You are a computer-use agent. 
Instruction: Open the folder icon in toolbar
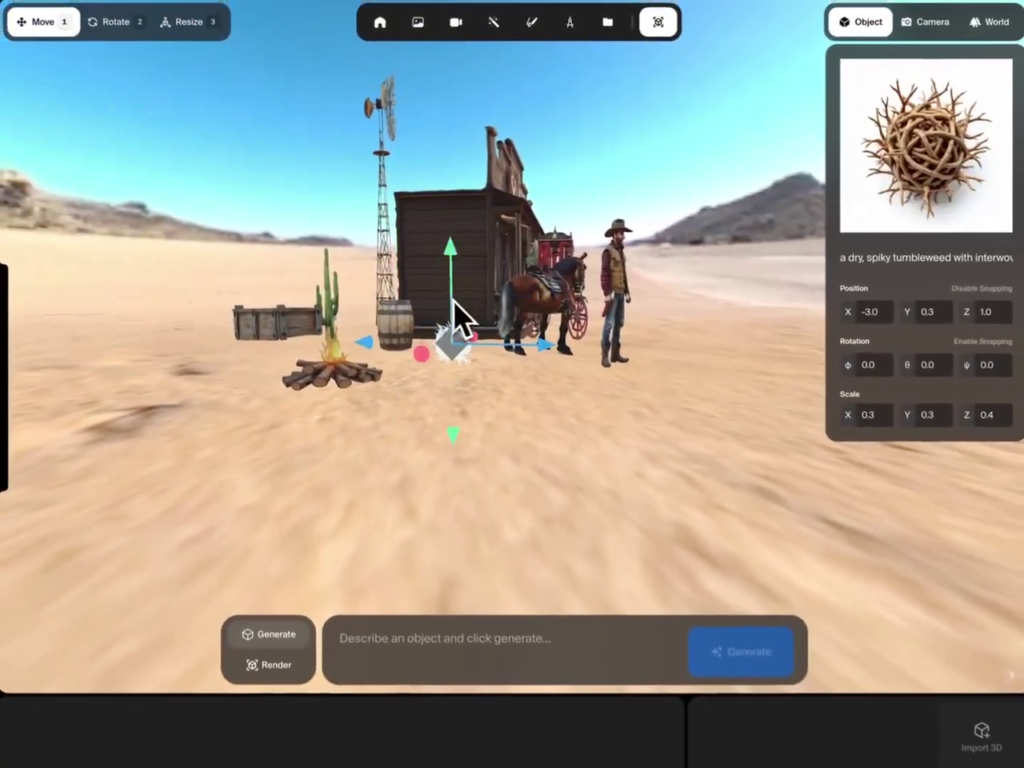tap(608, 22)
